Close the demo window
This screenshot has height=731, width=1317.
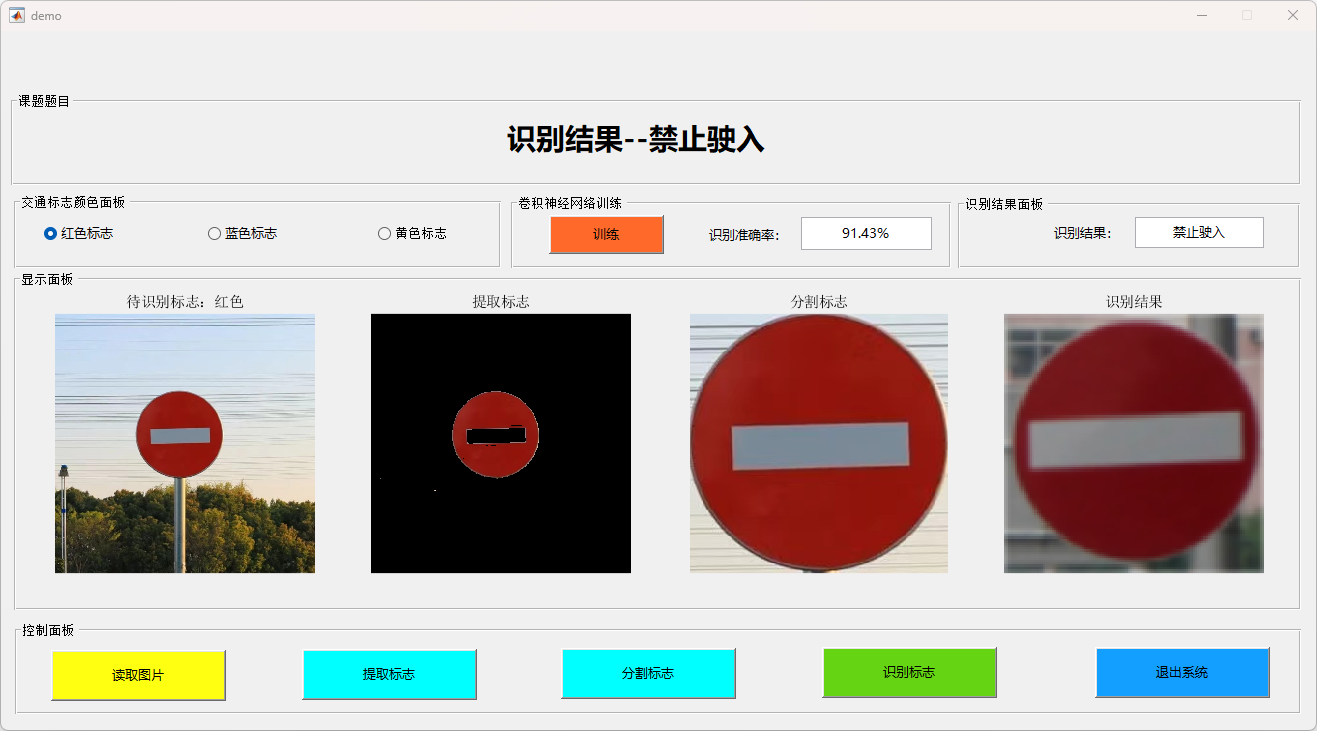[x=1292, y=15]
